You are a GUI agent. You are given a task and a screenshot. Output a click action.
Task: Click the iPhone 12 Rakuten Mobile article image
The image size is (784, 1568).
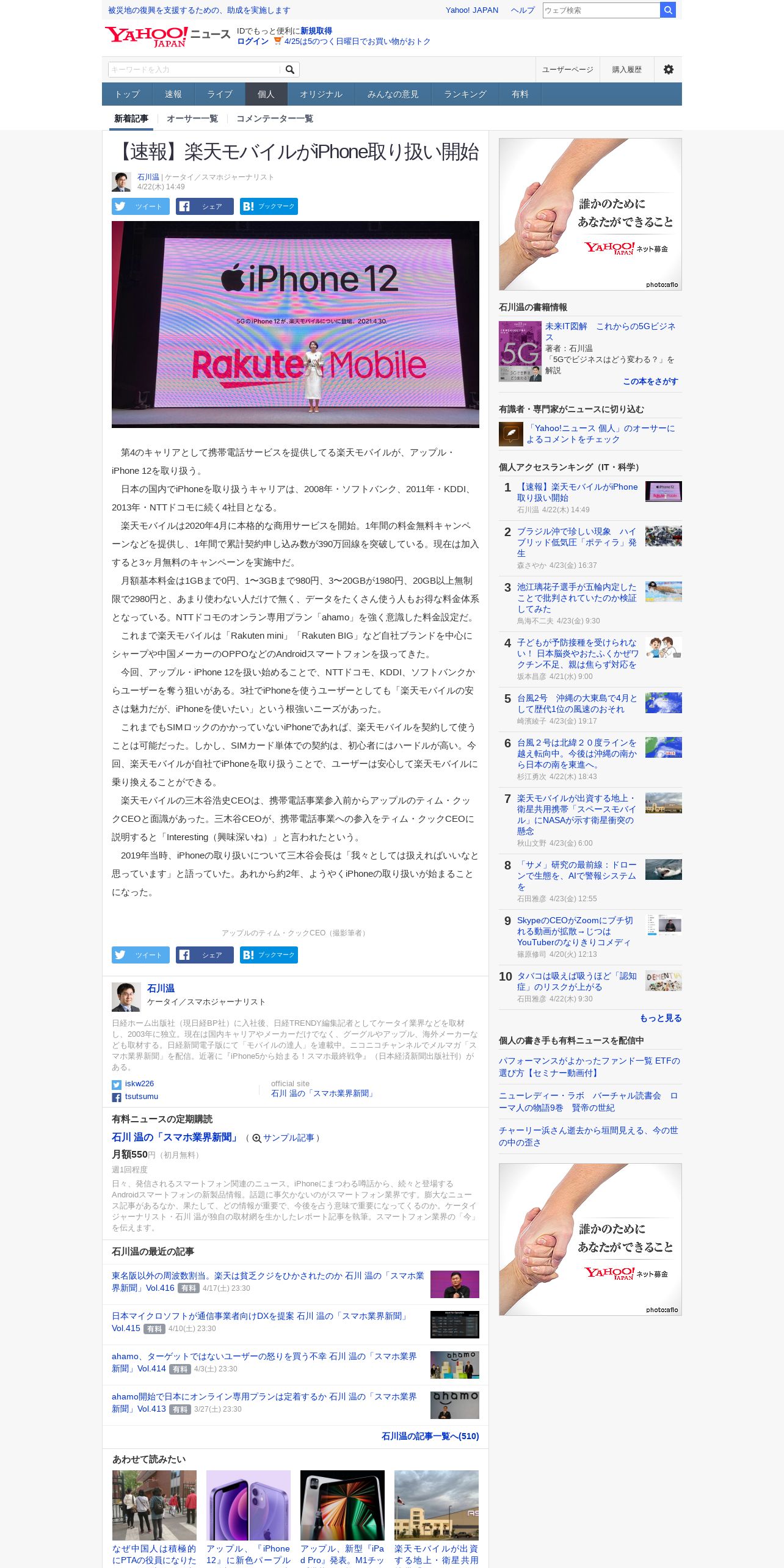(296, 324)
